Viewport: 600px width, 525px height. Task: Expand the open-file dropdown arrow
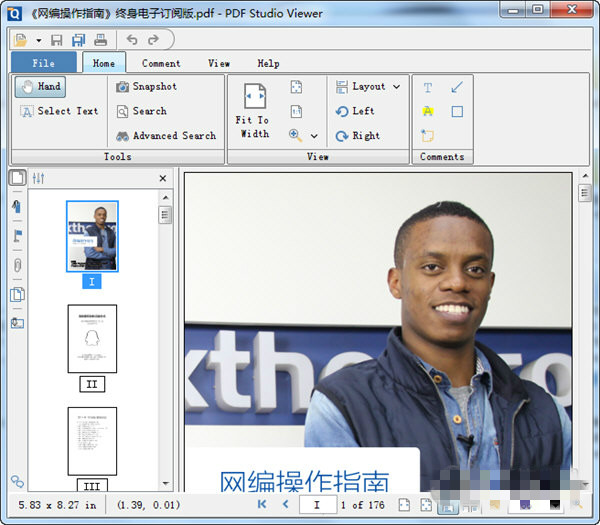click(x=39, y=40)
